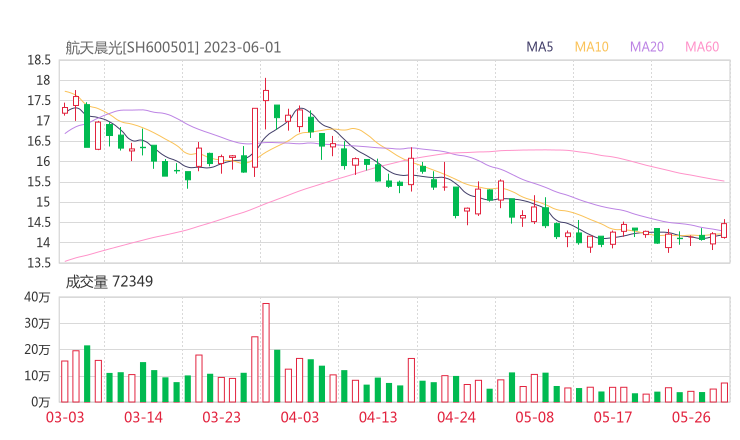Click the 成交量 72349 volume label
The width and height of the screenshot is (740, 440).
pos(109,282)
